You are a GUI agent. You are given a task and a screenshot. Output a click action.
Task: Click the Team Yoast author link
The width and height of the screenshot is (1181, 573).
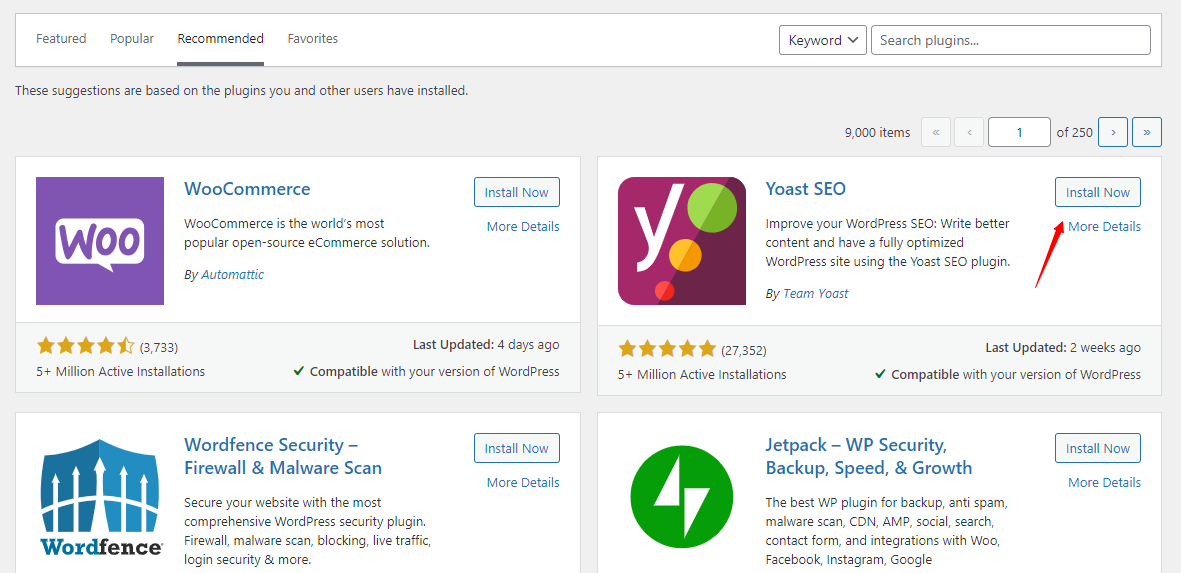pyautogui.click(x=816, y=294)
